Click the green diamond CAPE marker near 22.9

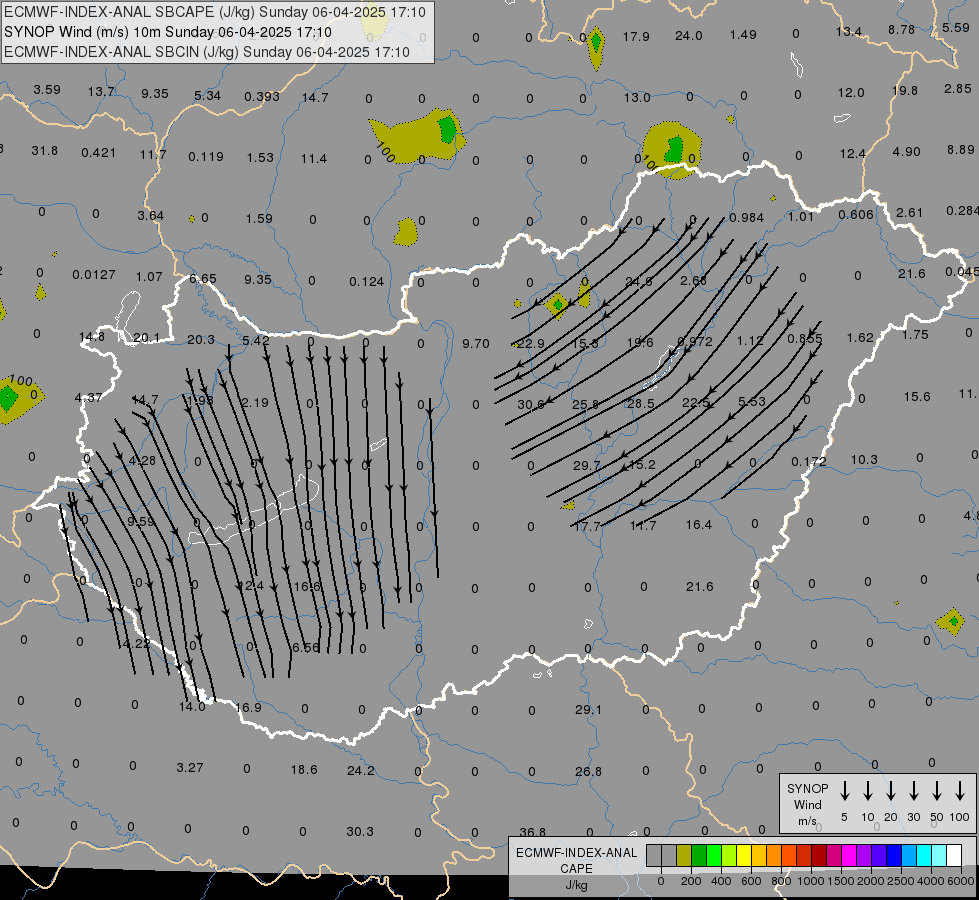557,305
